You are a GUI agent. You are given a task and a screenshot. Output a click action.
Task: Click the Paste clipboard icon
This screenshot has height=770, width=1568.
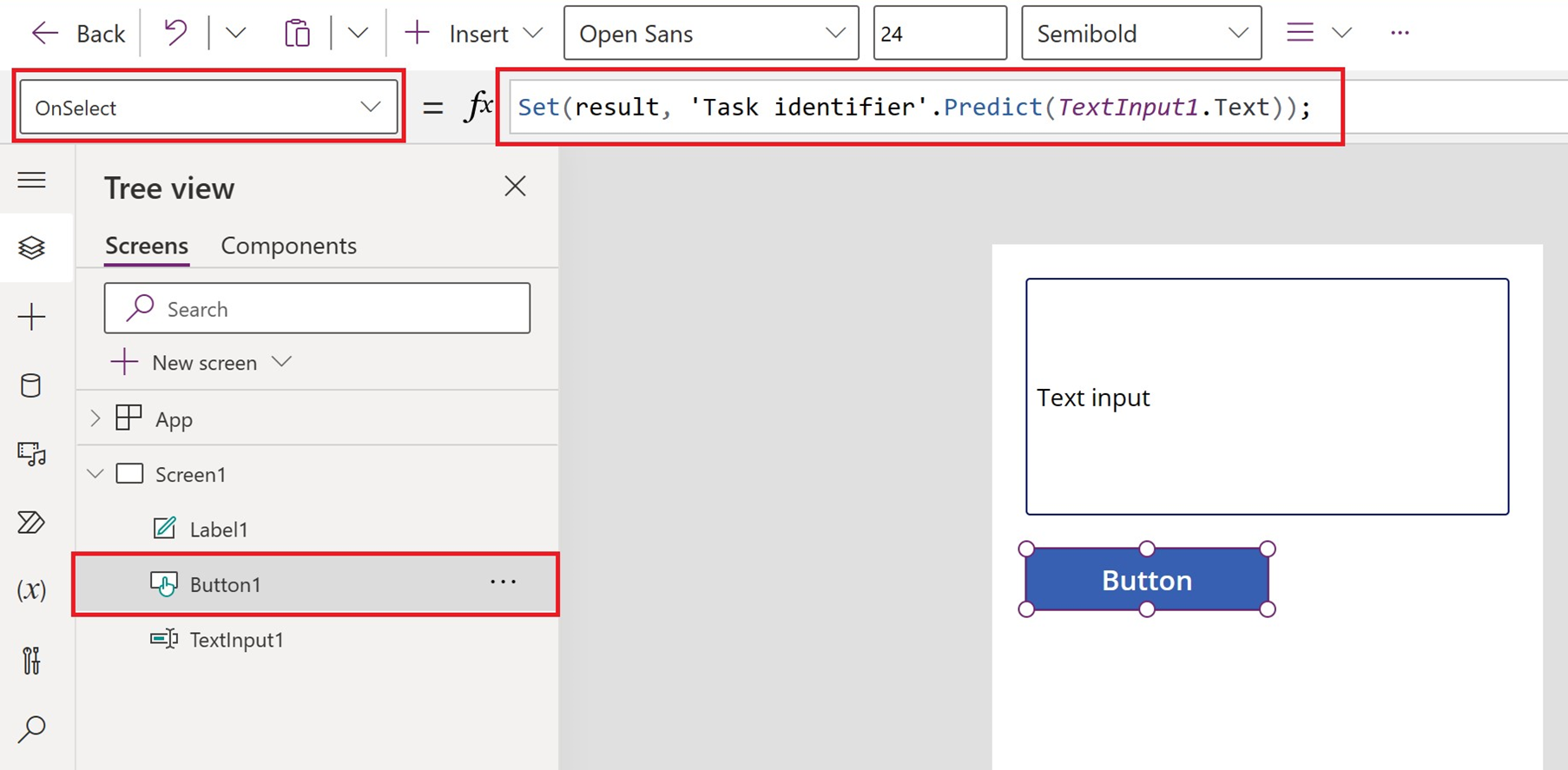[x=297, y=33]
